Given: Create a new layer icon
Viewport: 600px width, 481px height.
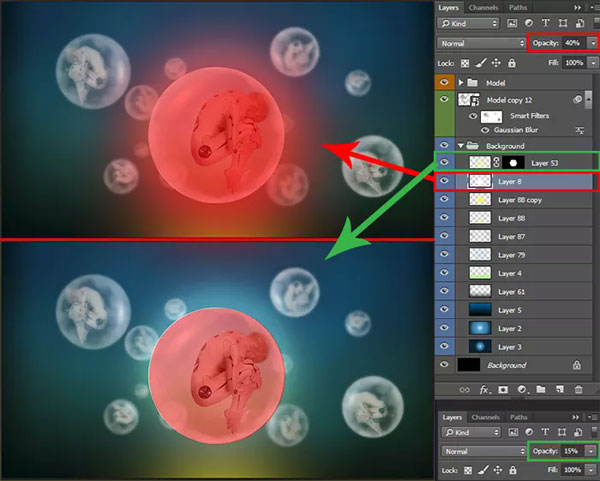Looking at the screenshot, I should click(x=559, y=390).
